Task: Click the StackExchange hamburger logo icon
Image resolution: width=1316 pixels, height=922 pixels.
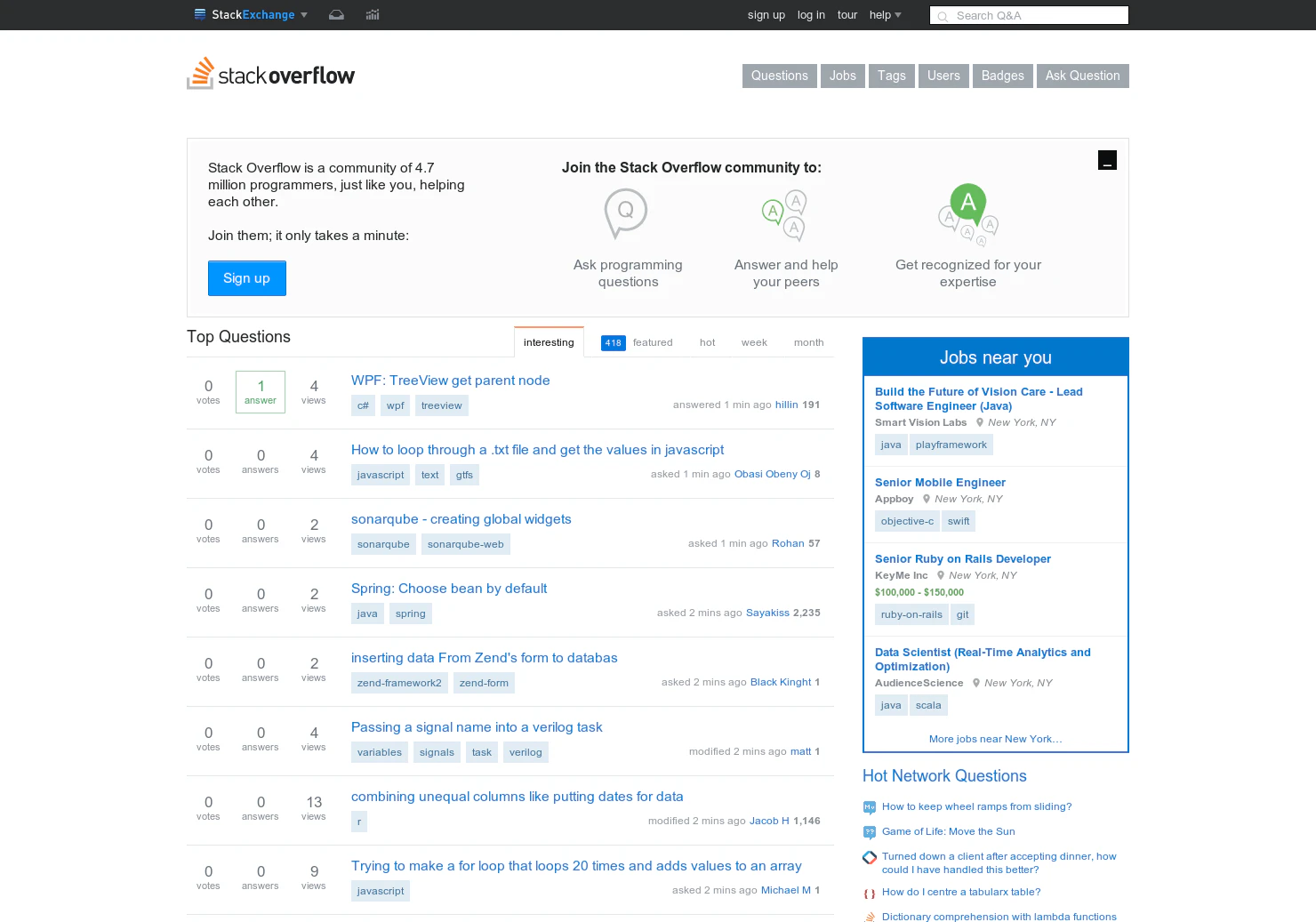Action: (200, 14)
